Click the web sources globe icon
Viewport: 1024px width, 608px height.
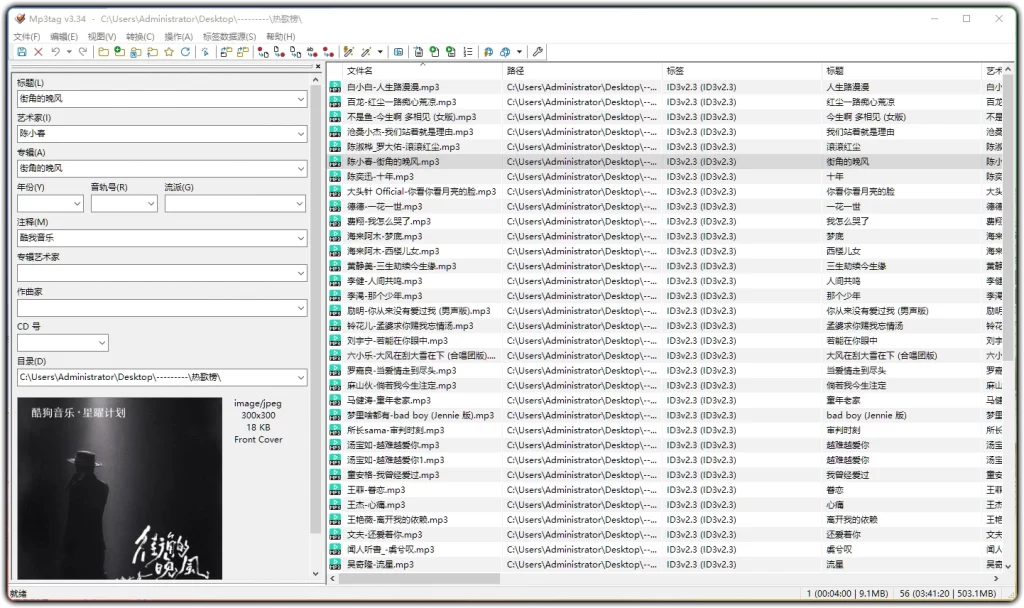point(491,51)
